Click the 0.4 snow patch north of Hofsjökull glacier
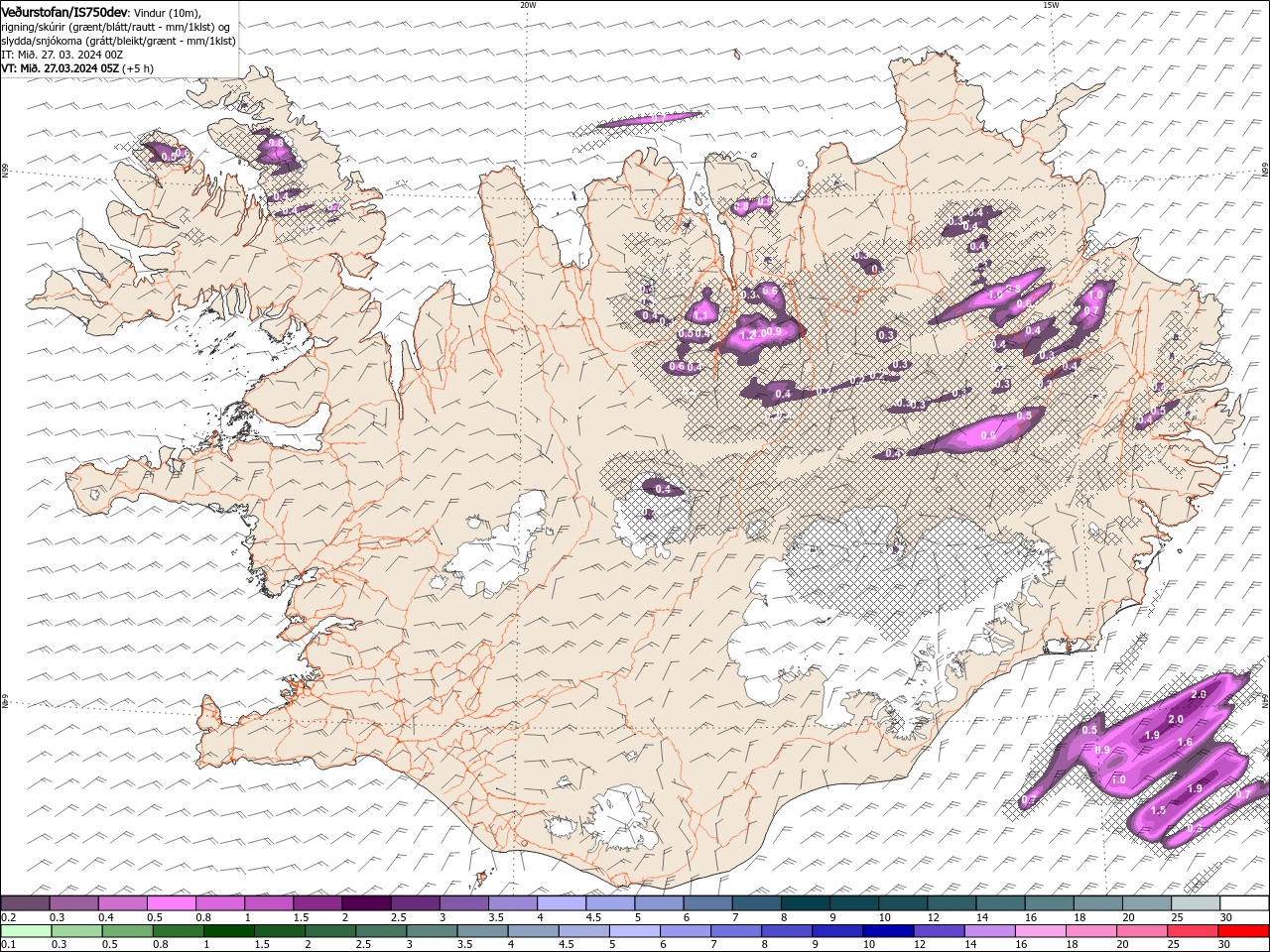The image size is (1270, 952). point(663,488)
